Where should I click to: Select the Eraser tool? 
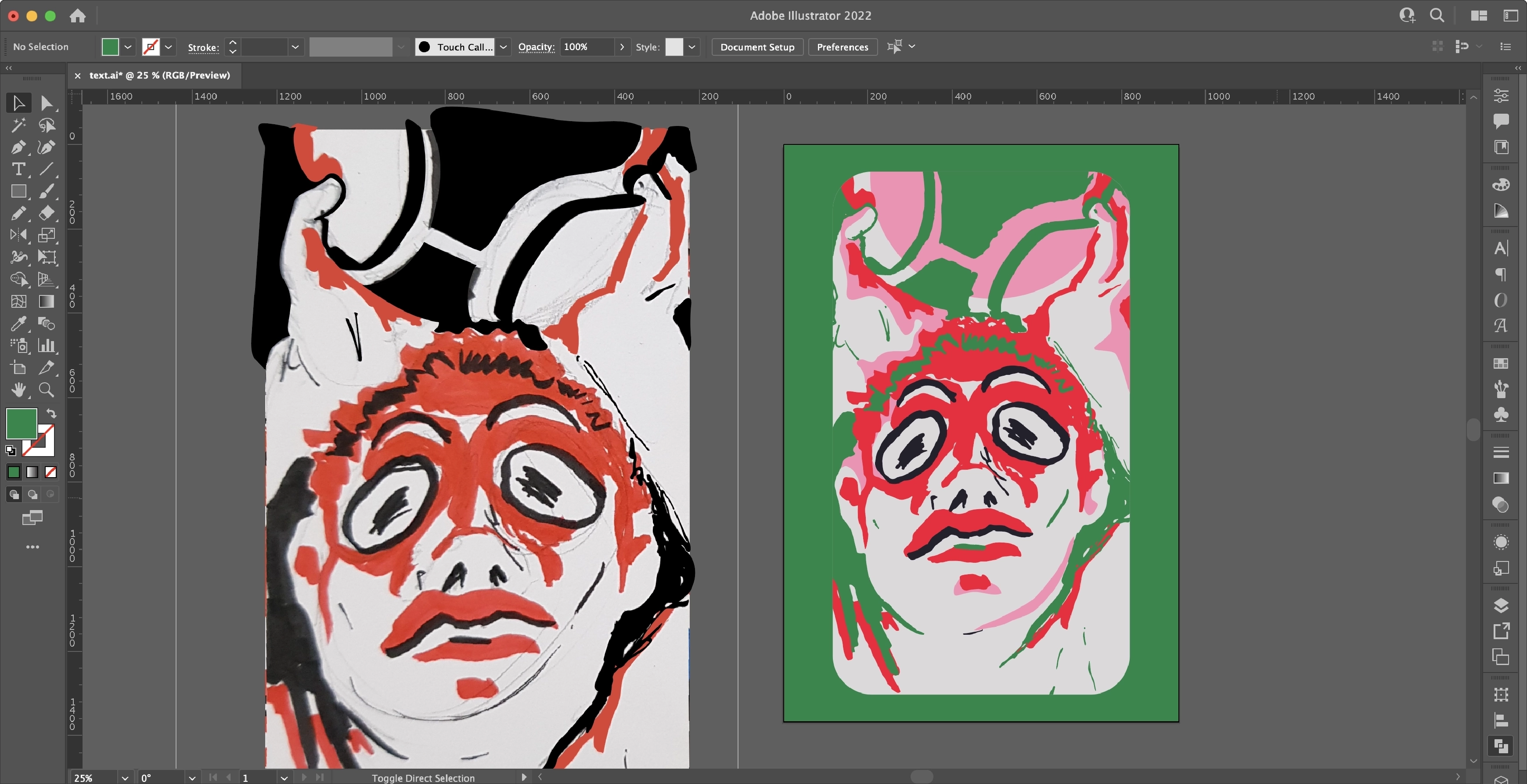coord(47,213)
